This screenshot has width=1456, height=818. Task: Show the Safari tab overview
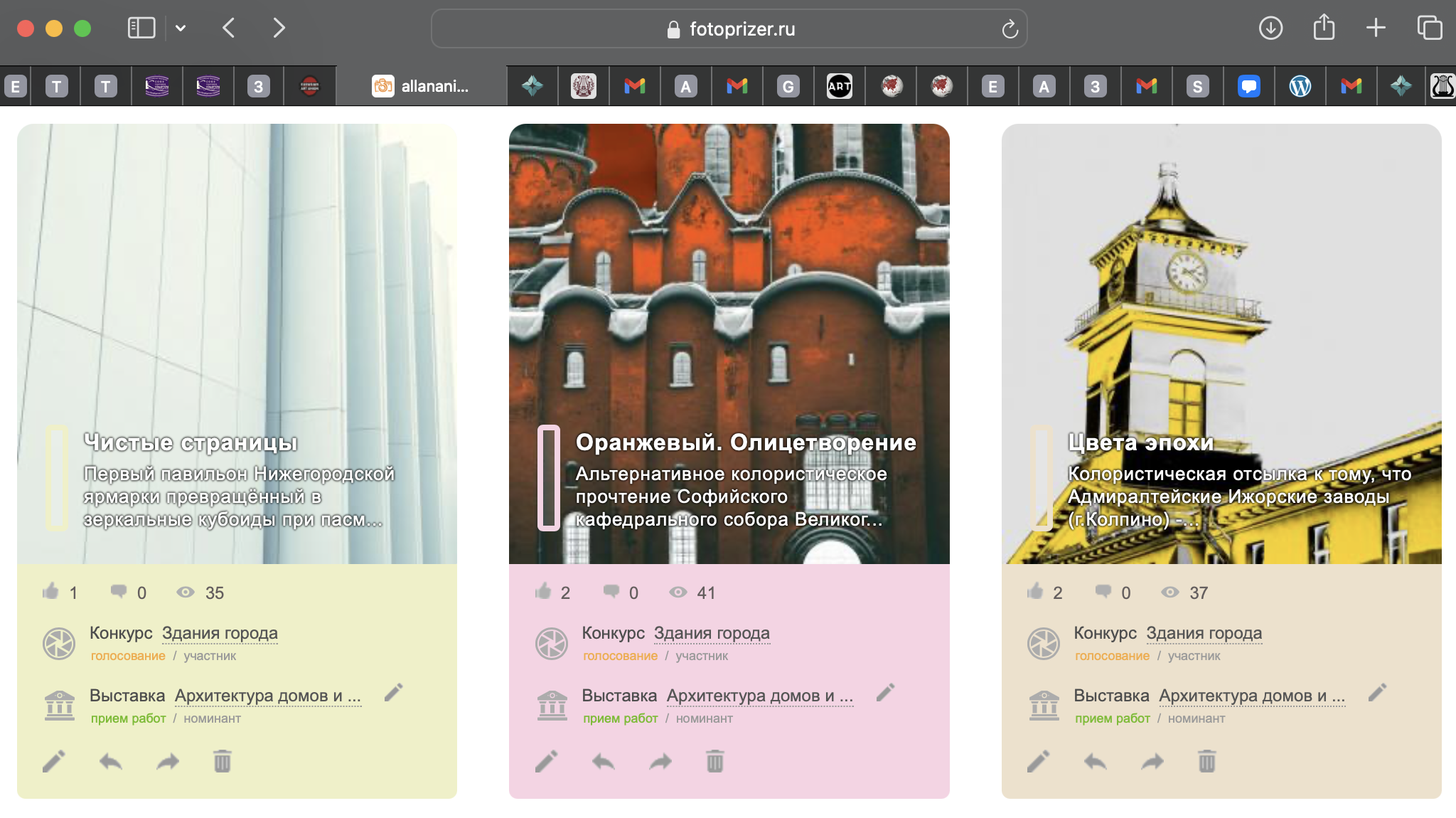click(1429, 28)
